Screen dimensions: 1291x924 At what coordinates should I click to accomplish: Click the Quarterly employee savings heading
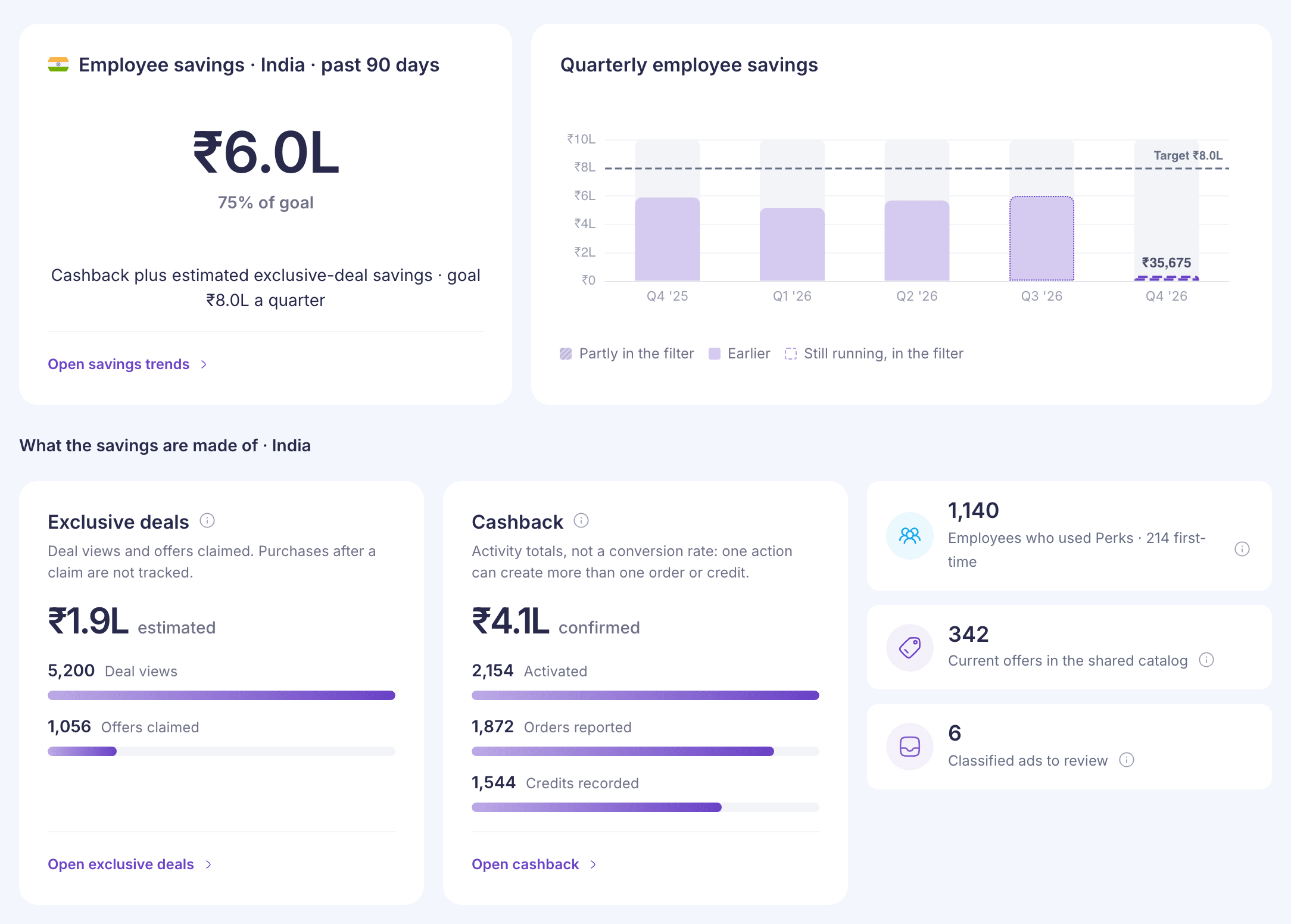tap(689, 65)
